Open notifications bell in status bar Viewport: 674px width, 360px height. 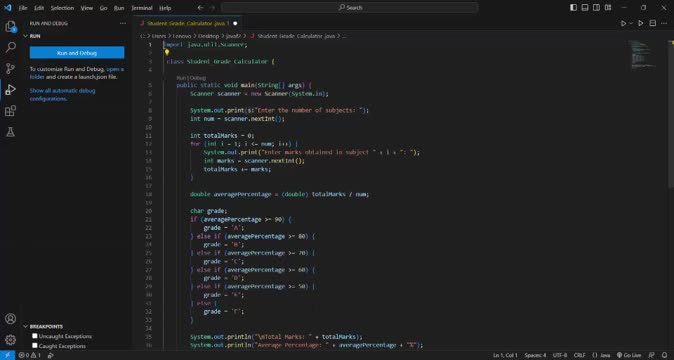click(665, 355)
